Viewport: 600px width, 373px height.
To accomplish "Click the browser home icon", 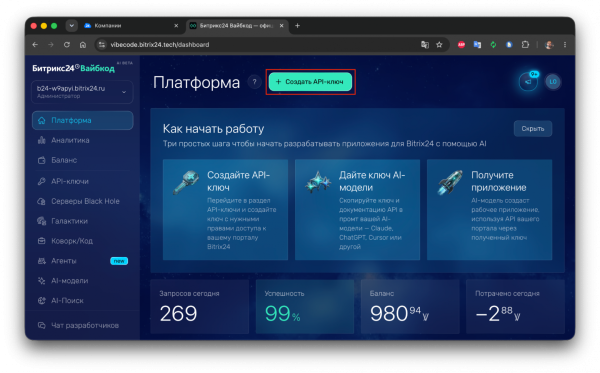I will (83, 45).
